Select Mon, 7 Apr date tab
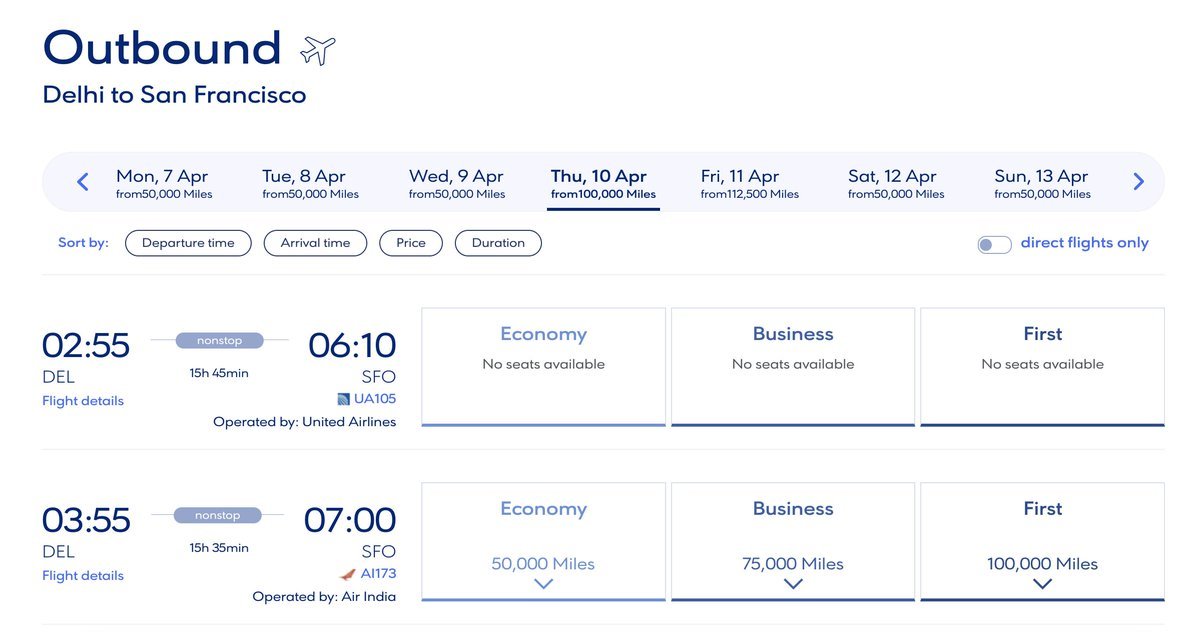Screen dimensions: 1200x632 click(163, 183)
